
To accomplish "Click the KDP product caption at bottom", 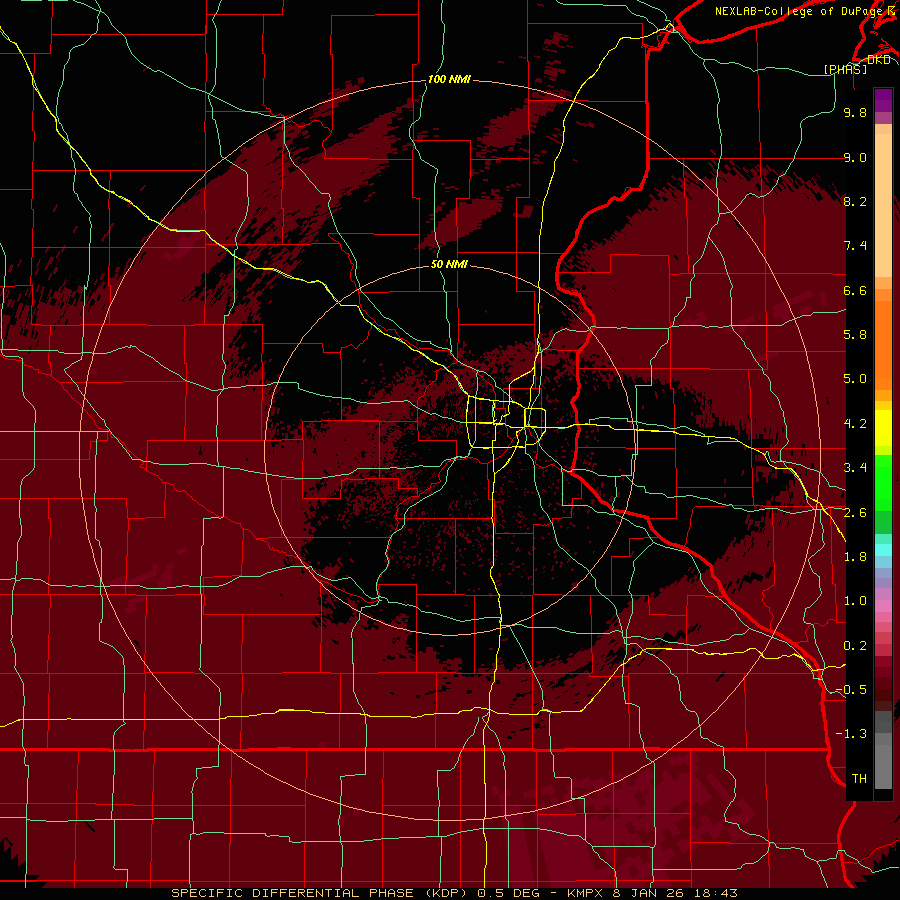I will (x=454, y=893).
